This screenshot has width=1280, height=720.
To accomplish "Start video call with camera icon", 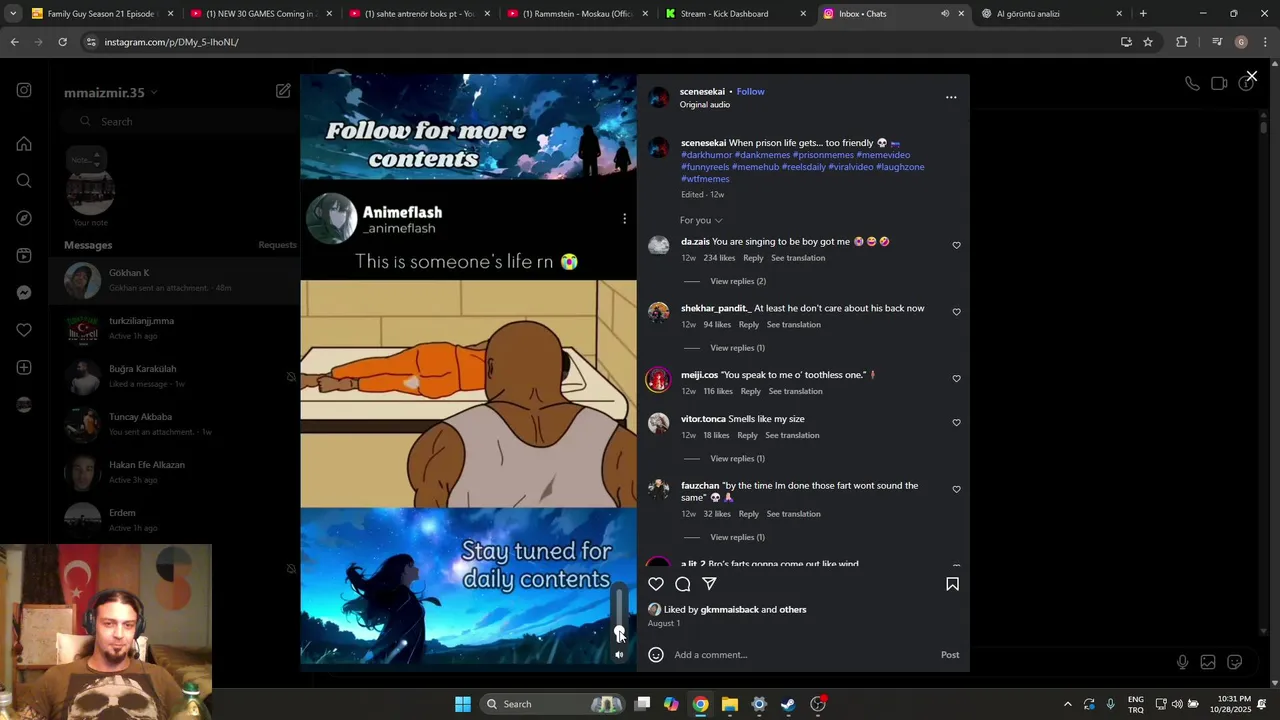I will coord(1219,84).
